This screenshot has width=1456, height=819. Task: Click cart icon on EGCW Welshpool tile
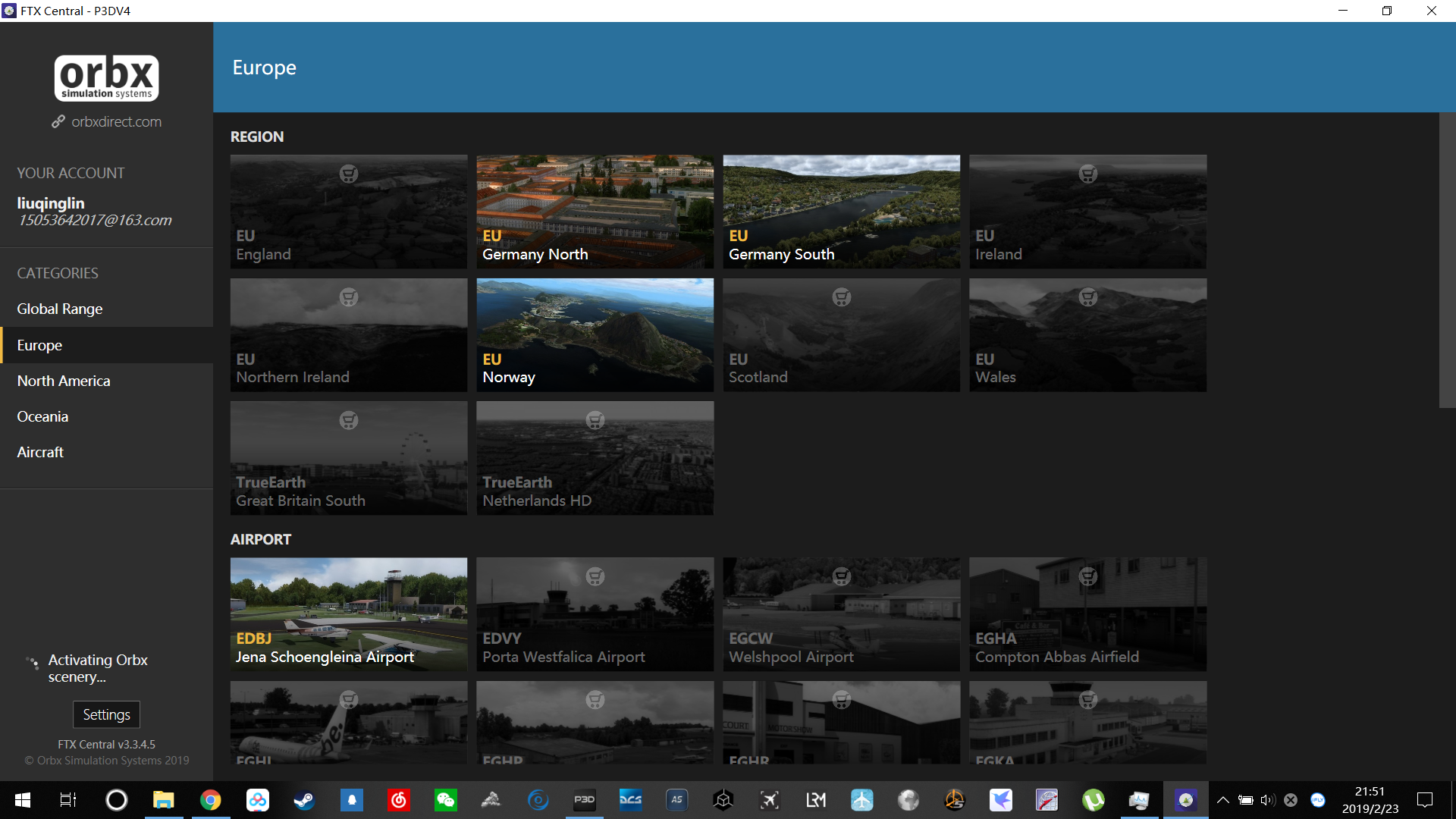pos(842,577)
